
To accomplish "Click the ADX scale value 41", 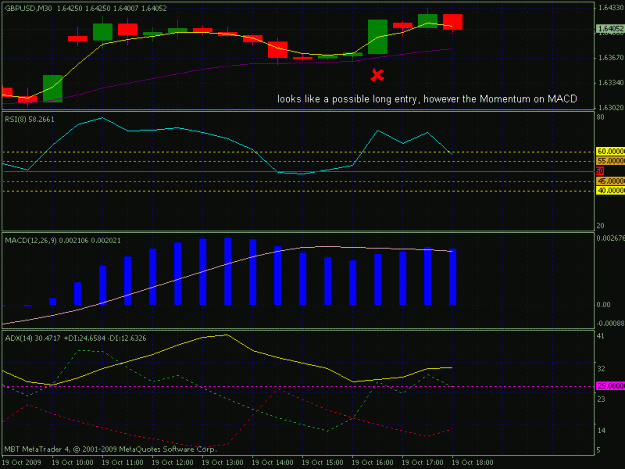I will pos(600,336).
